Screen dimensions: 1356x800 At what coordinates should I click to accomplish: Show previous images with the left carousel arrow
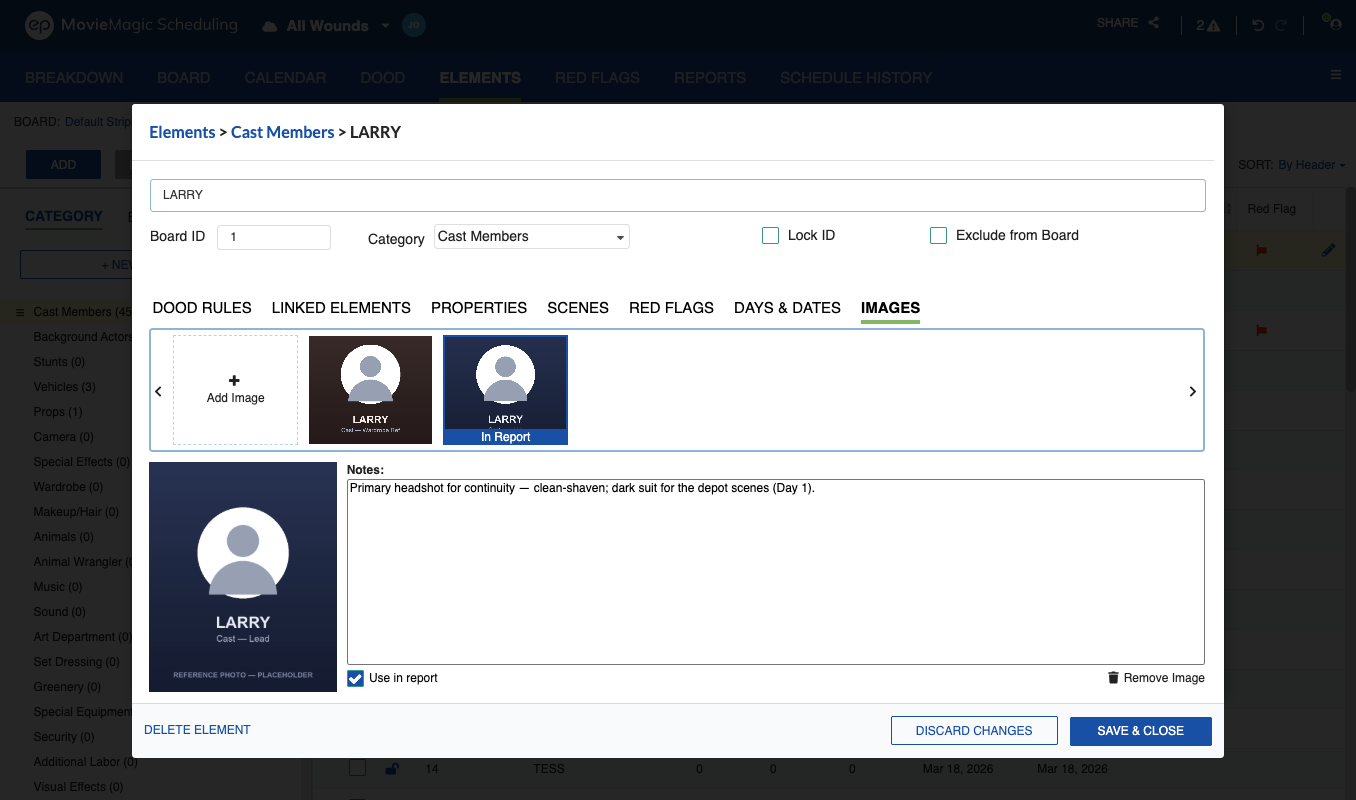(158, 392)
